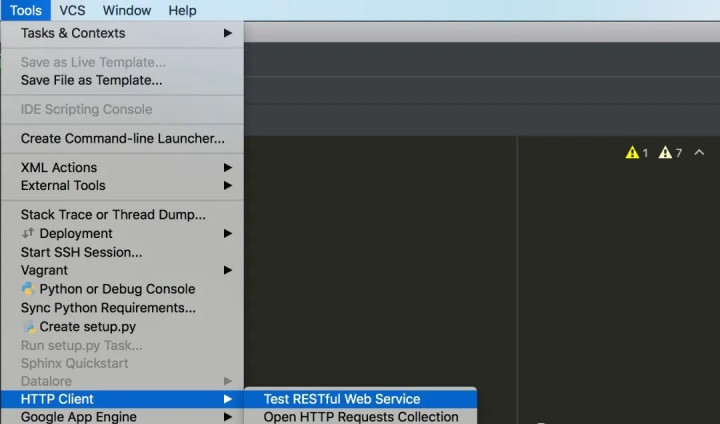The image size is (720, 424).
Task: Open the Tools menu in menu bar
Action: 26,10
